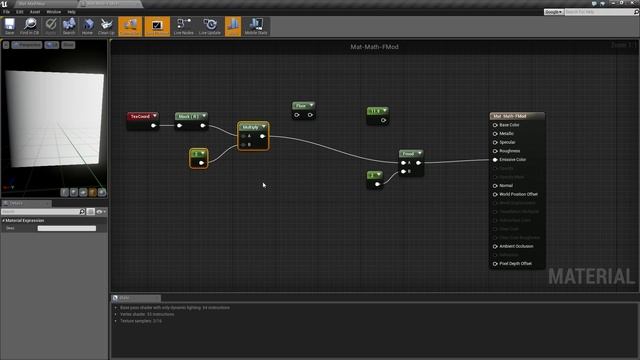
Task: Click the Apply checkmark toolbar icon
Action: click(51, 26)
